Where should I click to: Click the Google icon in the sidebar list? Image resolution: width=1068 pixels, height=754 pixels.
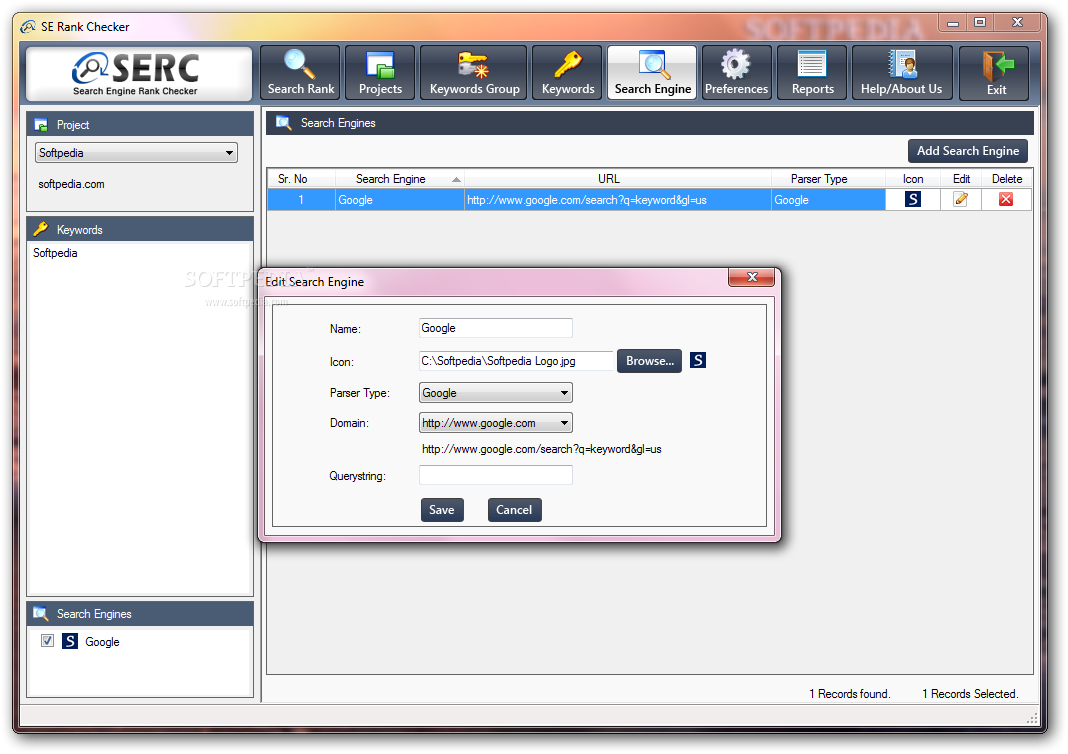(x=69, y=641)
